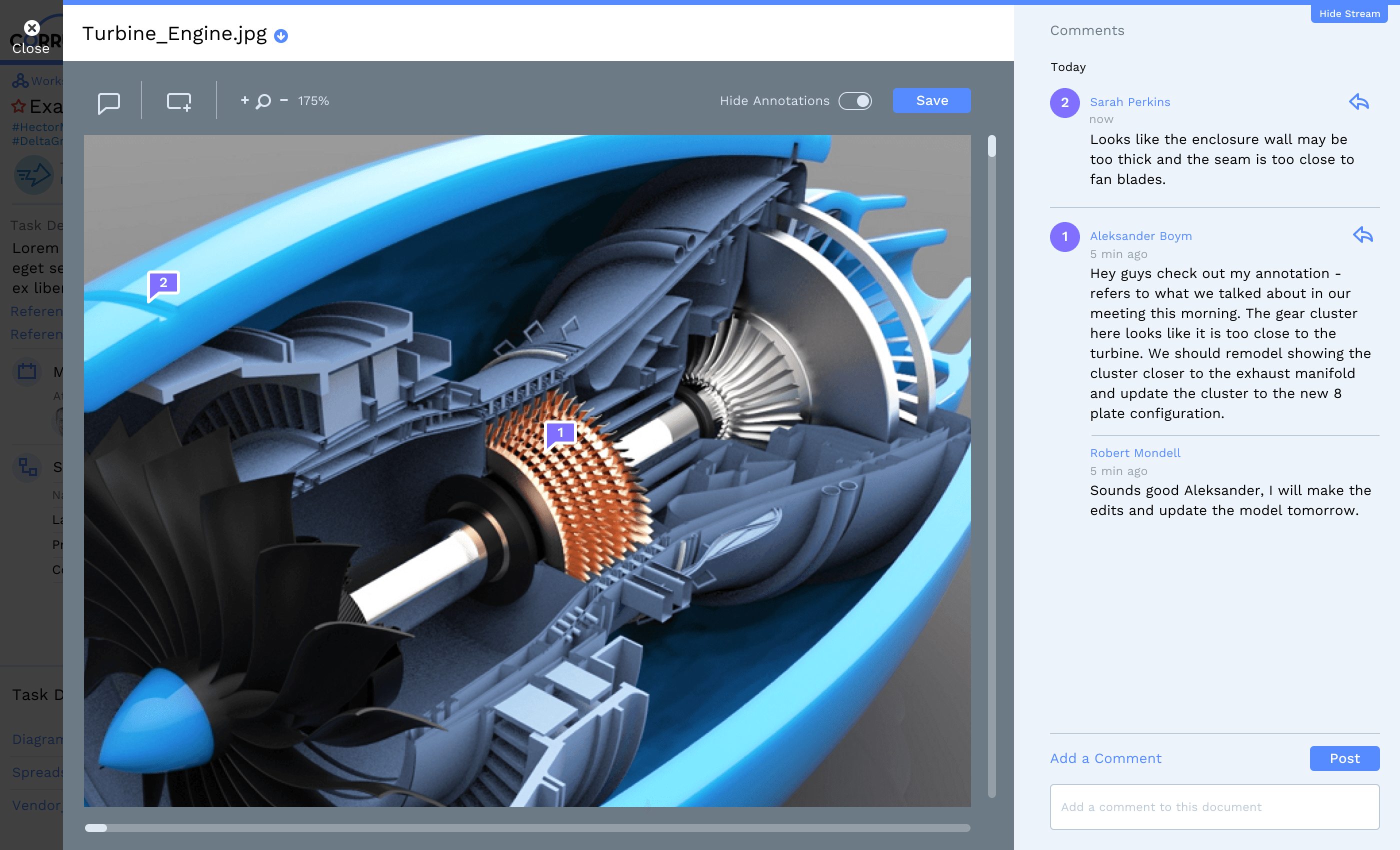This screenshot has width=1400, height=850.
Task: Click annotation marker 2 on the image
Action: 163,283
